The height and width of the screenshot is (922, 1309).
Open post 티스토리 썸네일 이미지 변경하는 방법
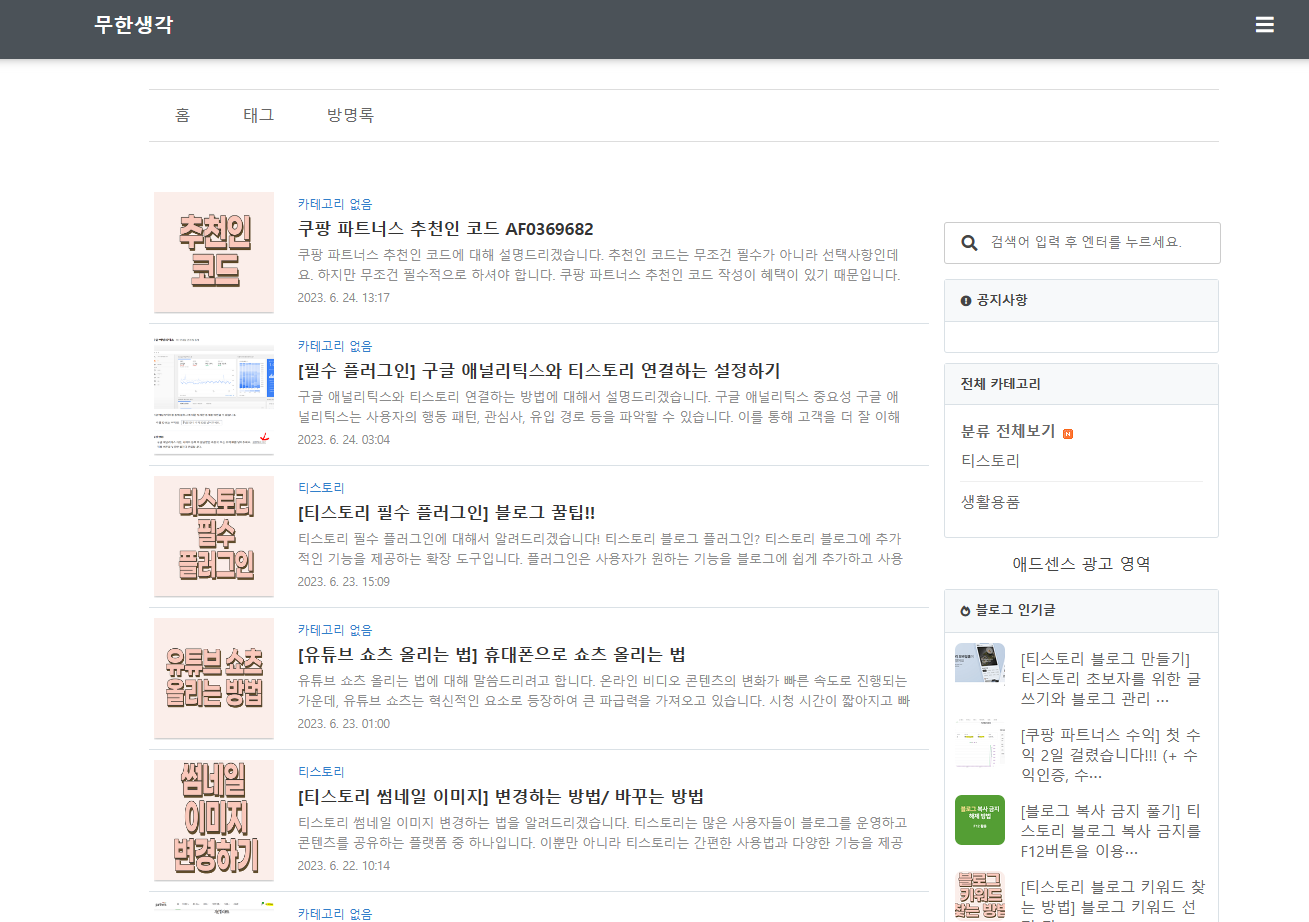point(501,796)
